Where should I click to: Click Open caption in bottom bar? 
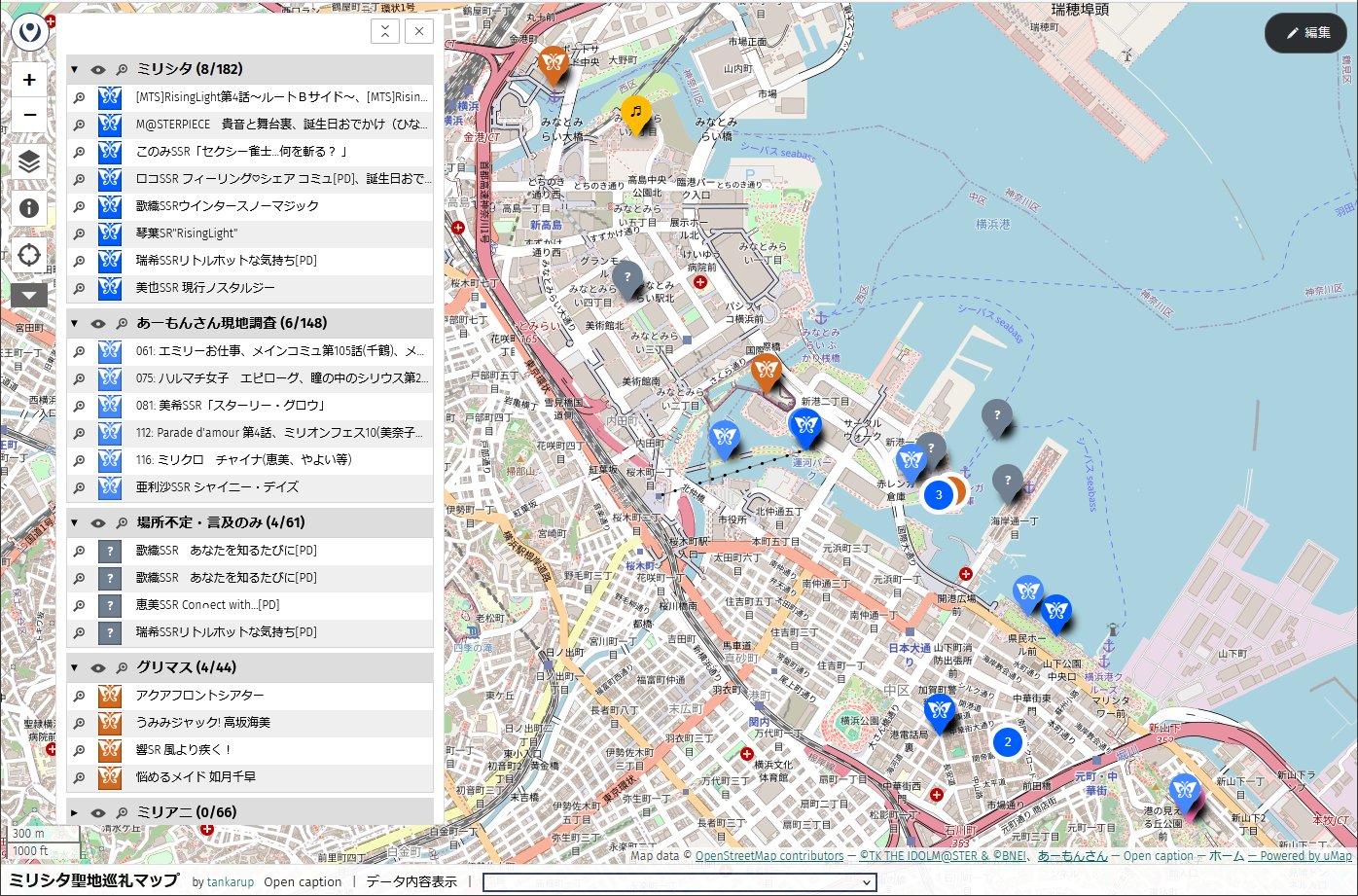click(x=303, y=882)
